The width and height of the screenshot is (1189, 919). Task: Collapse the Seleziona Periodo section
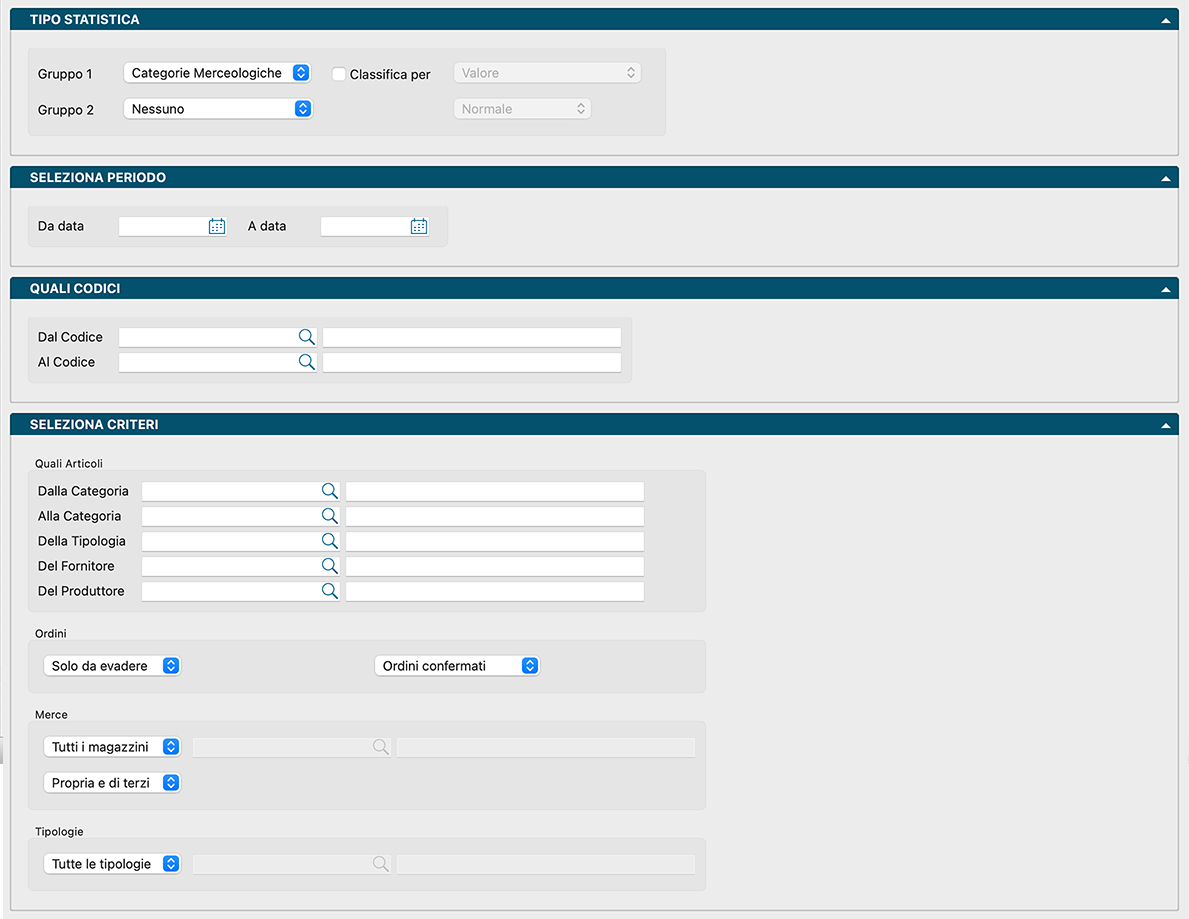coord(1165,178)
